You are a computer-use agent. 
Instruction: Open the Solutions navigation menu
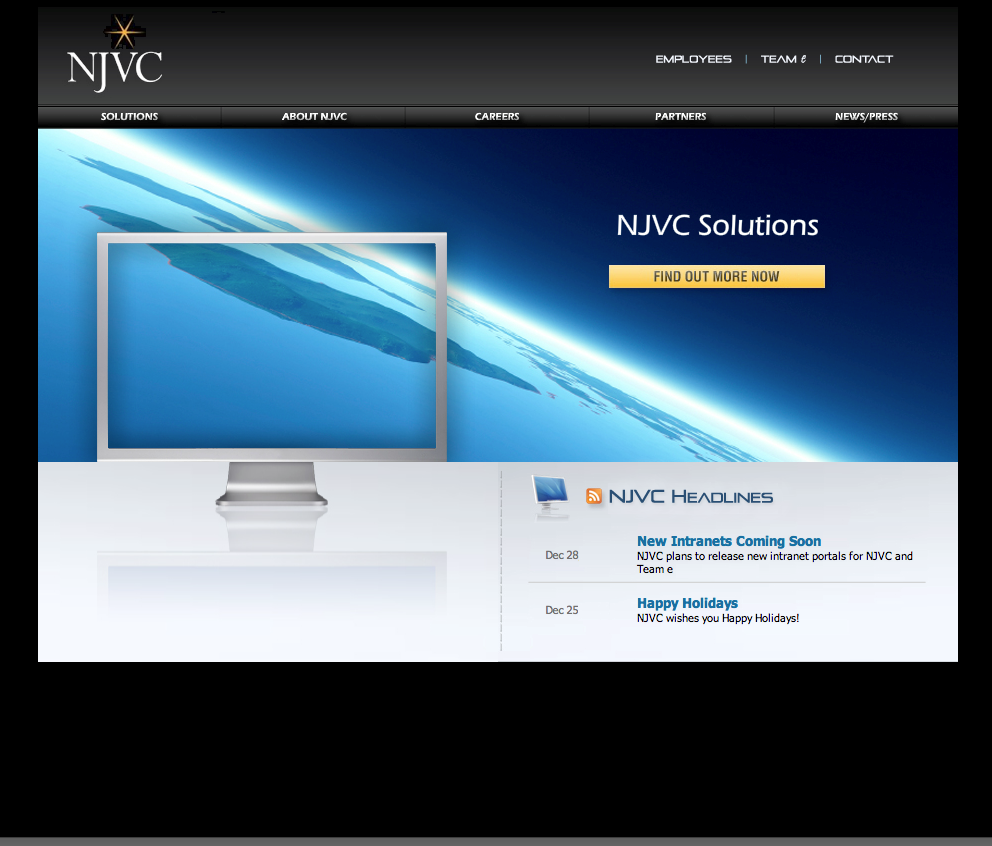(x=129, y=116)
